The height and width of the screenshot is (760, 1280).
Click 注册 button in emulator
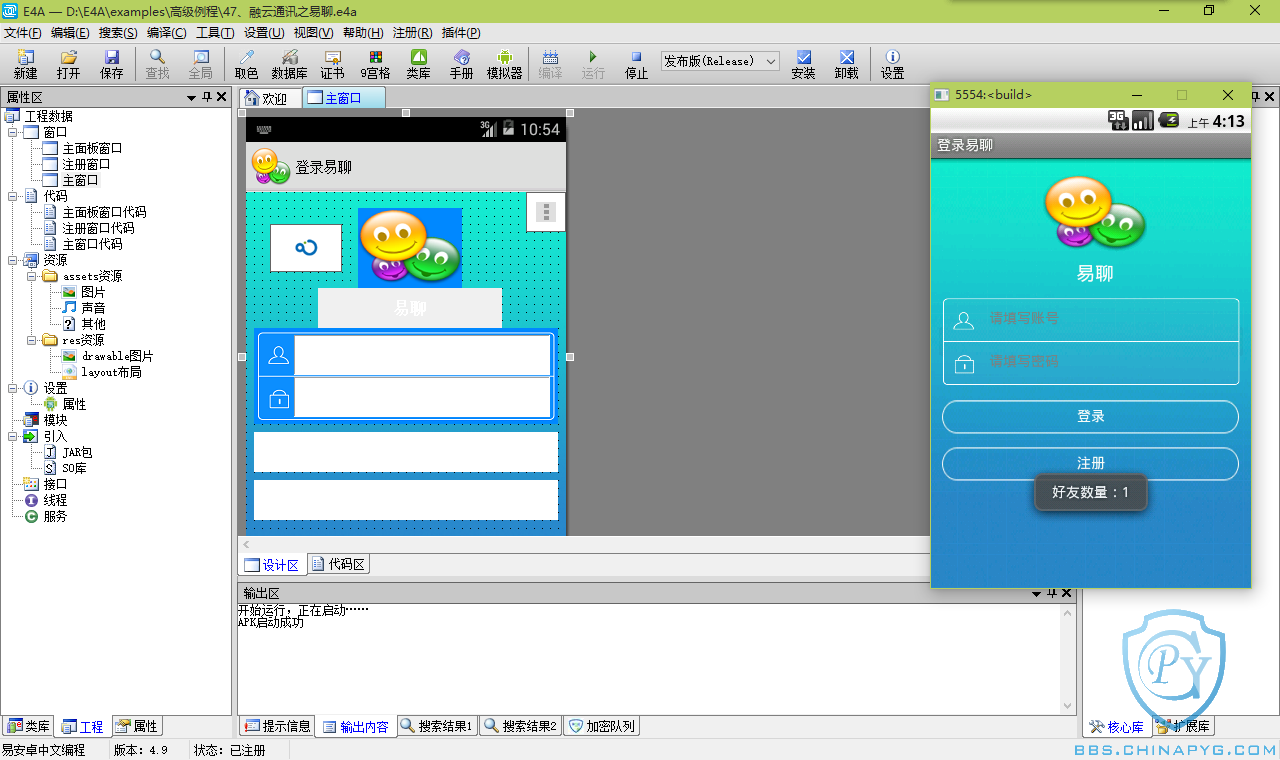(1090, 464)
